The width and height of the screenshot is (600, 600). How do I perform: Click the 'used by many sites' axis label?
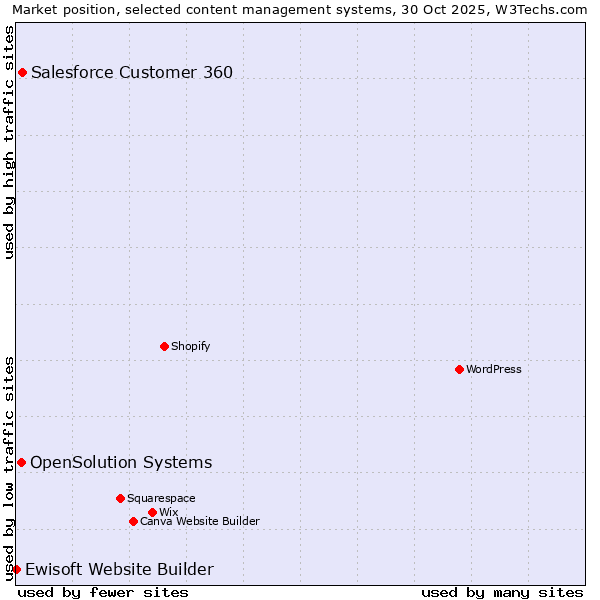(x=502, y=592)
